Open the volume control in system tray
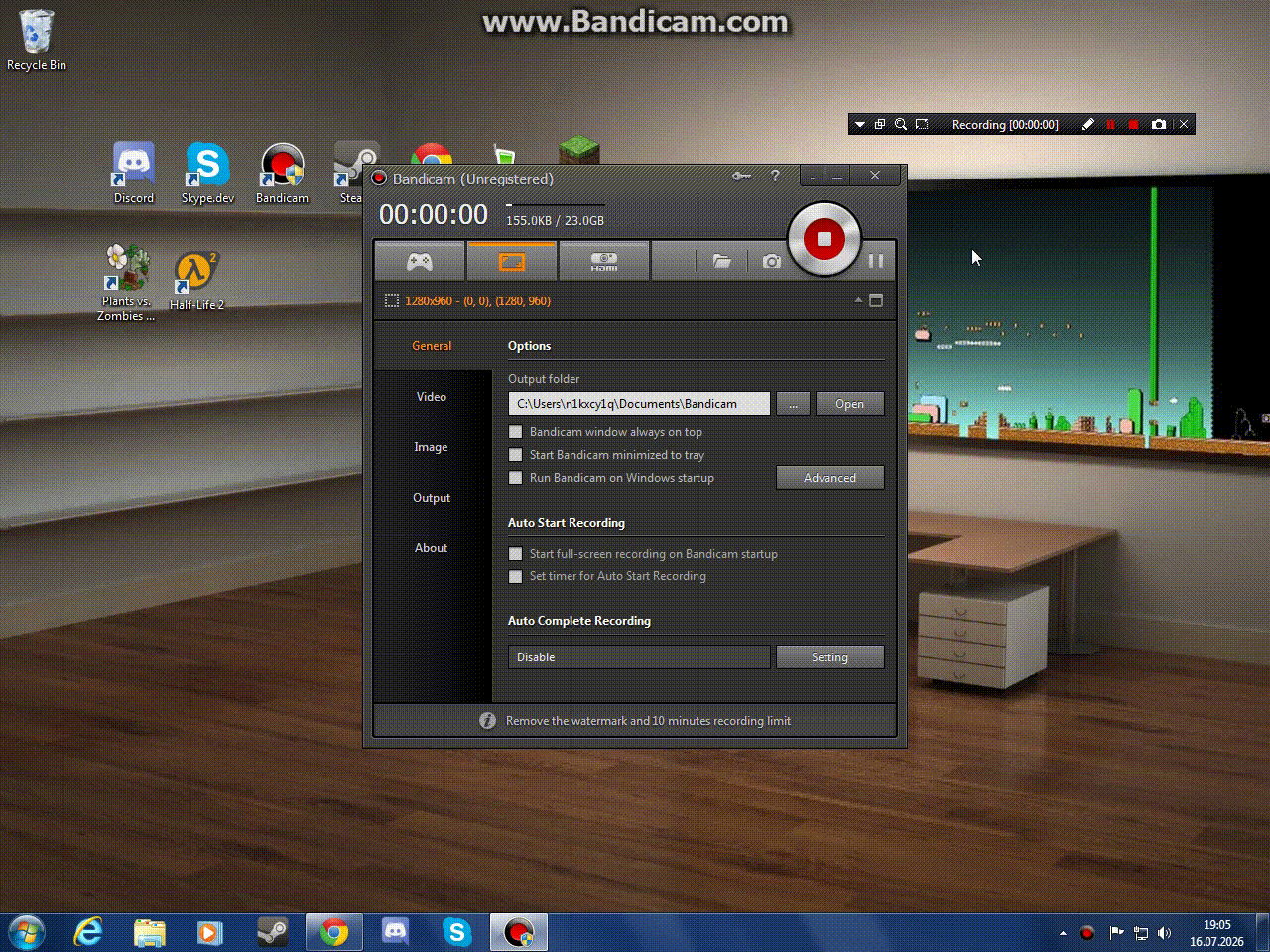The height and width of the screenshot is (952, 1270). point(1165,933)
